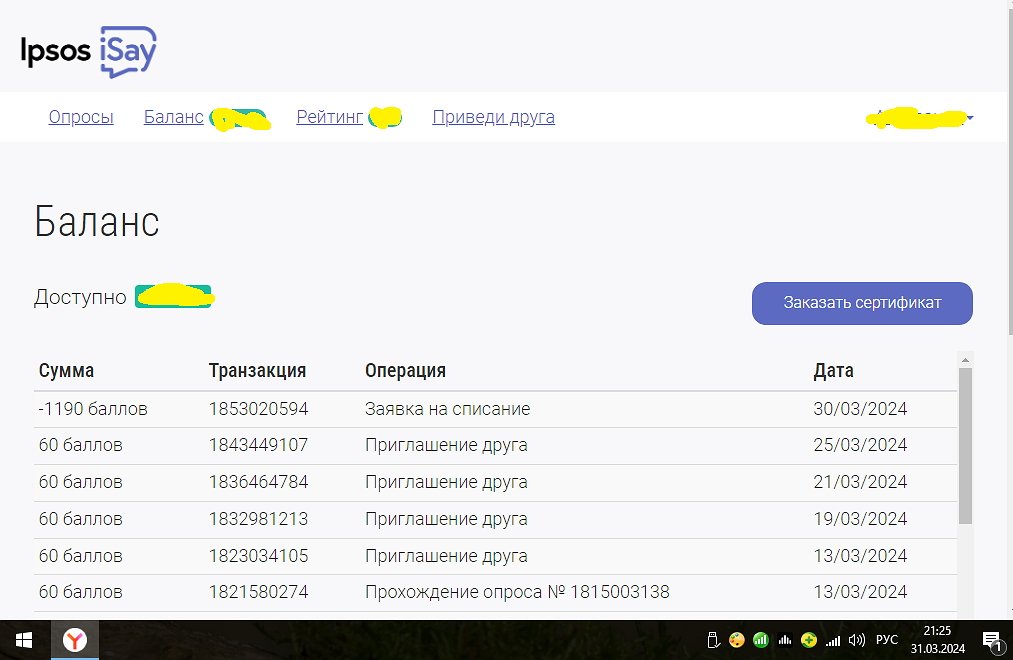Click the green signal bars tray icon
The width and height of the screenshot is (1013, 660).
point(761,640)
